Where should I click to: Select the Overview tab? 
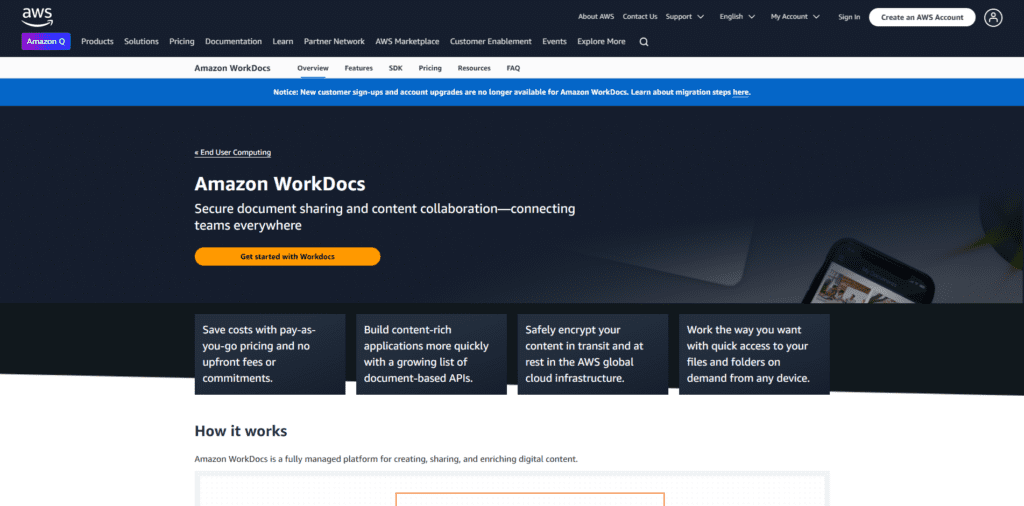tap(313, 68)
